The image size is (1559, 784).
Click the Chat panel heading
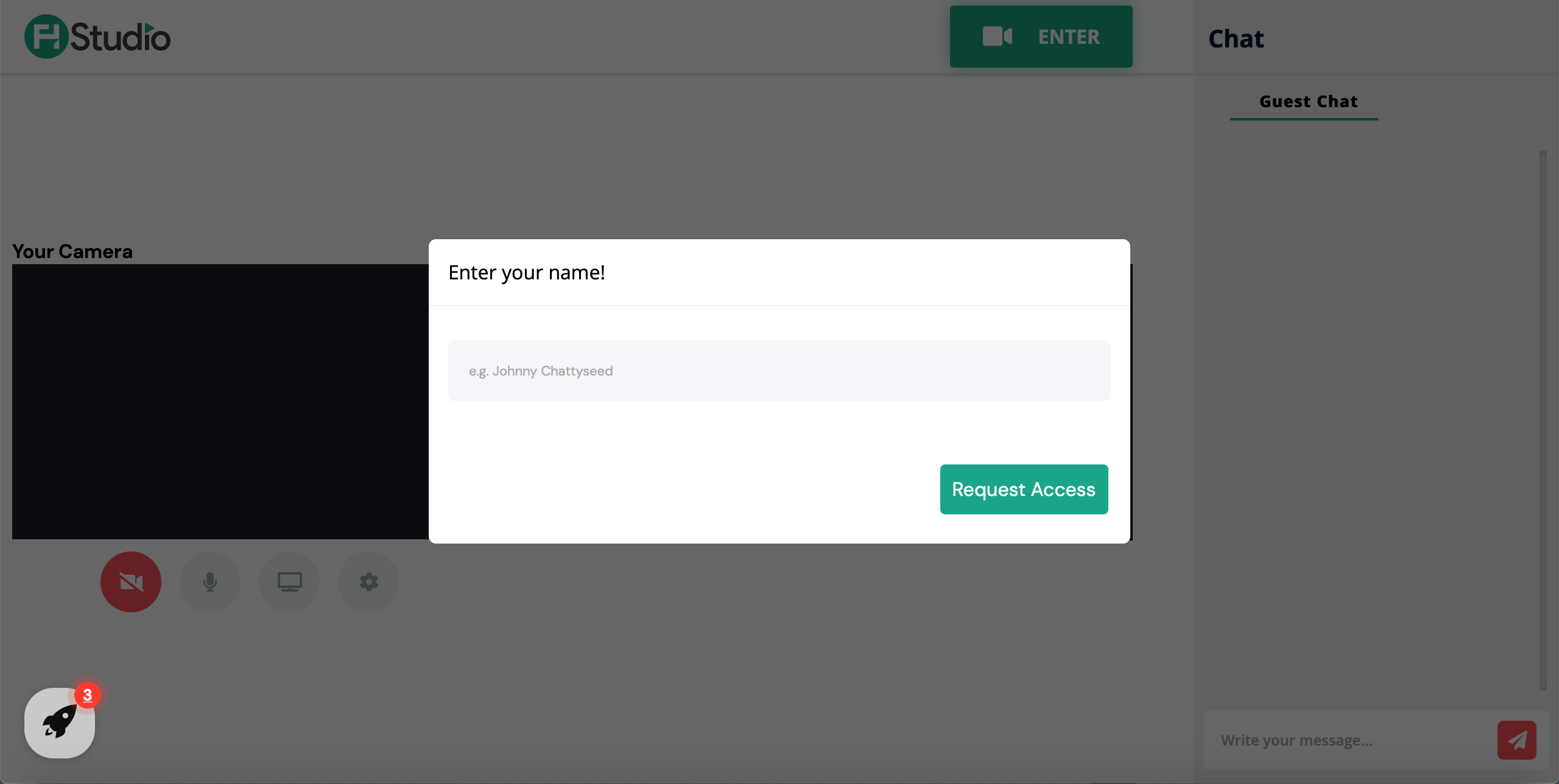[x=1236, y=39]
